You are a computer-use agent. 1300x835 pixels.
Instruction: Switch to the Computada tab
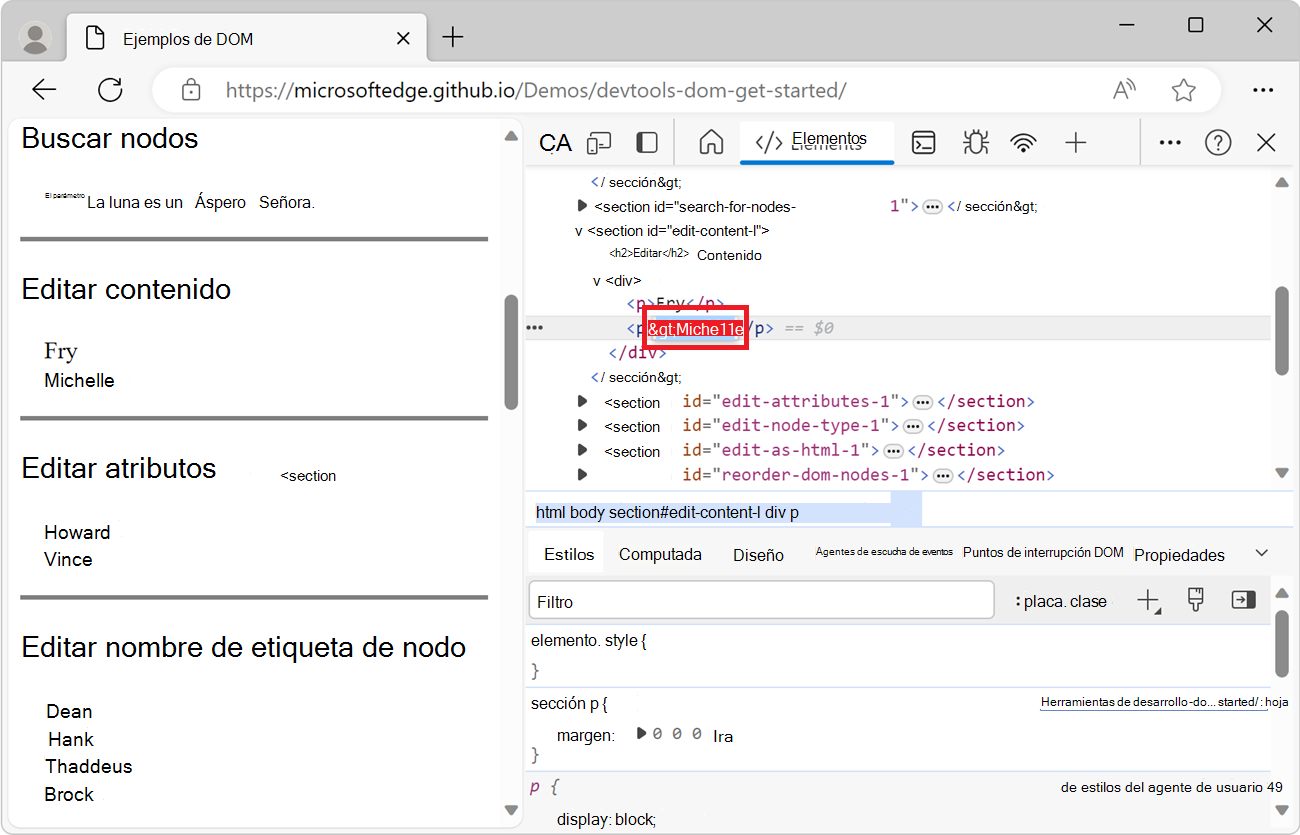(x=660, y=553)
